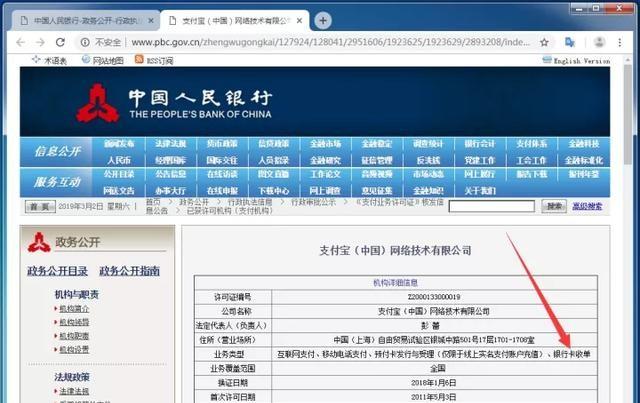Open the 法律法规 nav menu item
Viewport: 640px width, 403px height.
pyautogui.click(x=171, y=144)
